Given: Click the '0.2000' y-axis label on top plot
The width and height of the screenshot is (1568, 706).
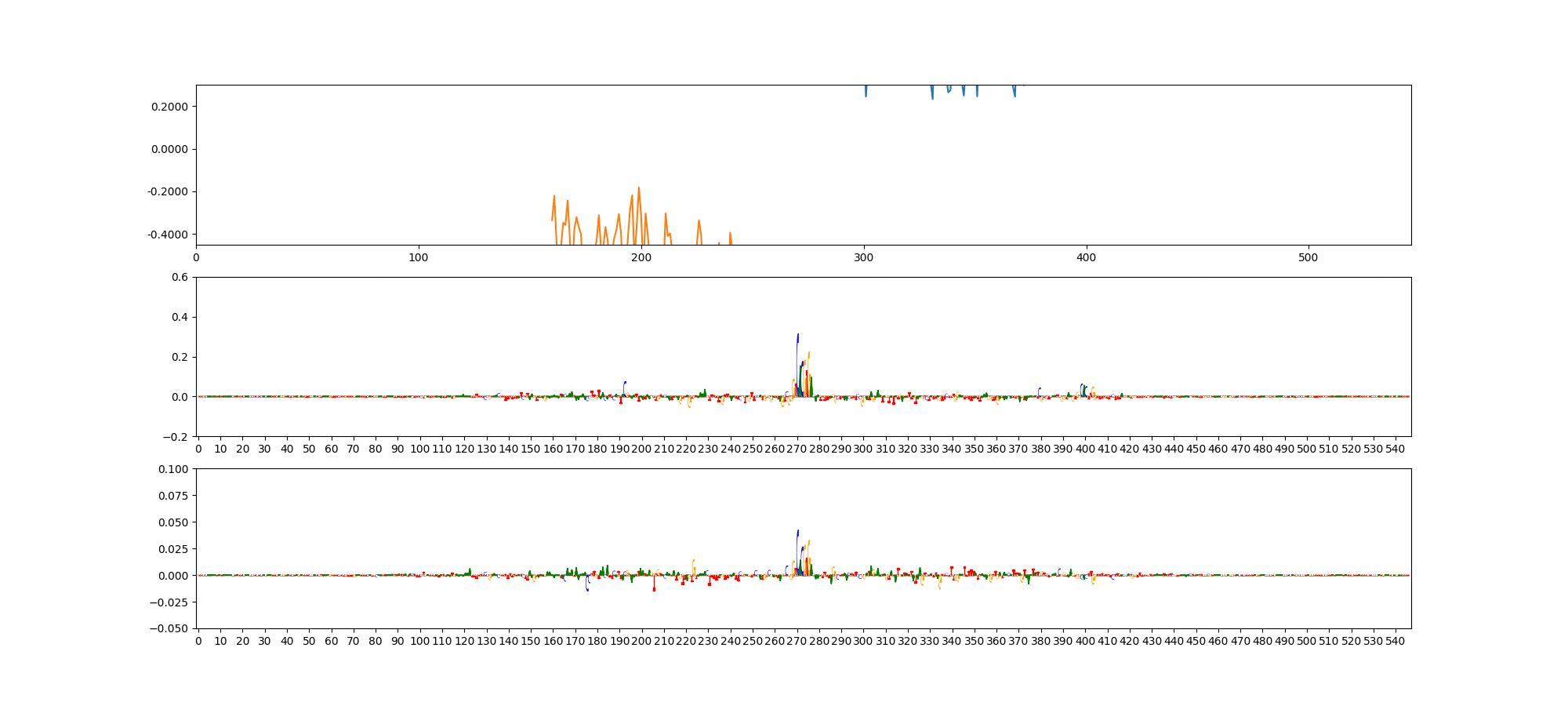Looking at the screenshot, I should coord(169,107).
